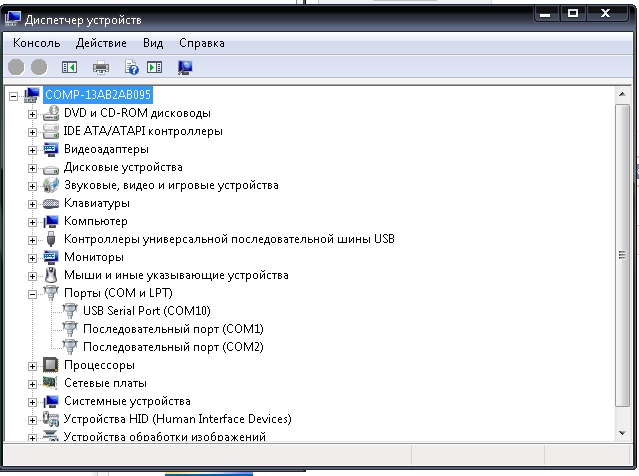The height and width of the screenshot is (476, 639).
Task: Expand Звуковые, видео и игровые устройства
Action: point(32,186)
